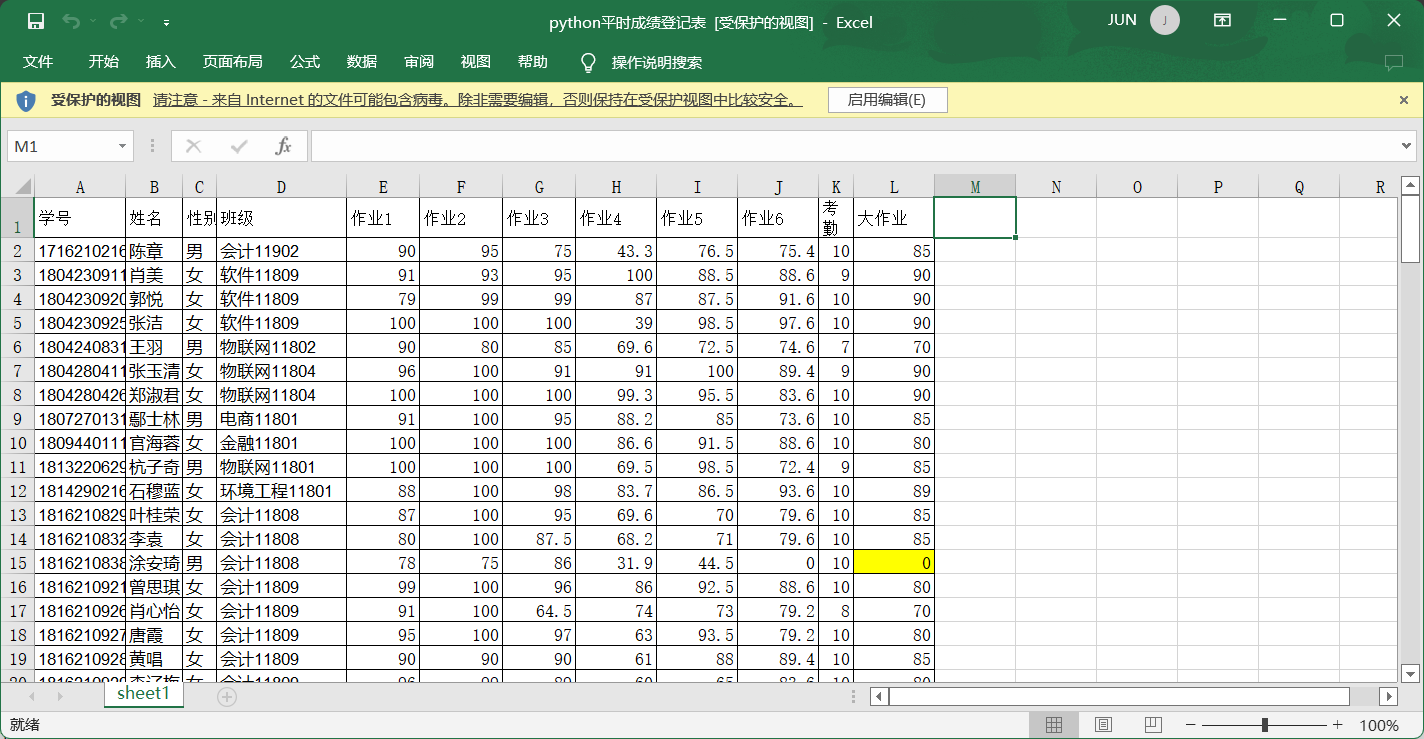1424x739 pixels.
Task: Select the sheet1 worksheet tab
Action: [143, 694]
